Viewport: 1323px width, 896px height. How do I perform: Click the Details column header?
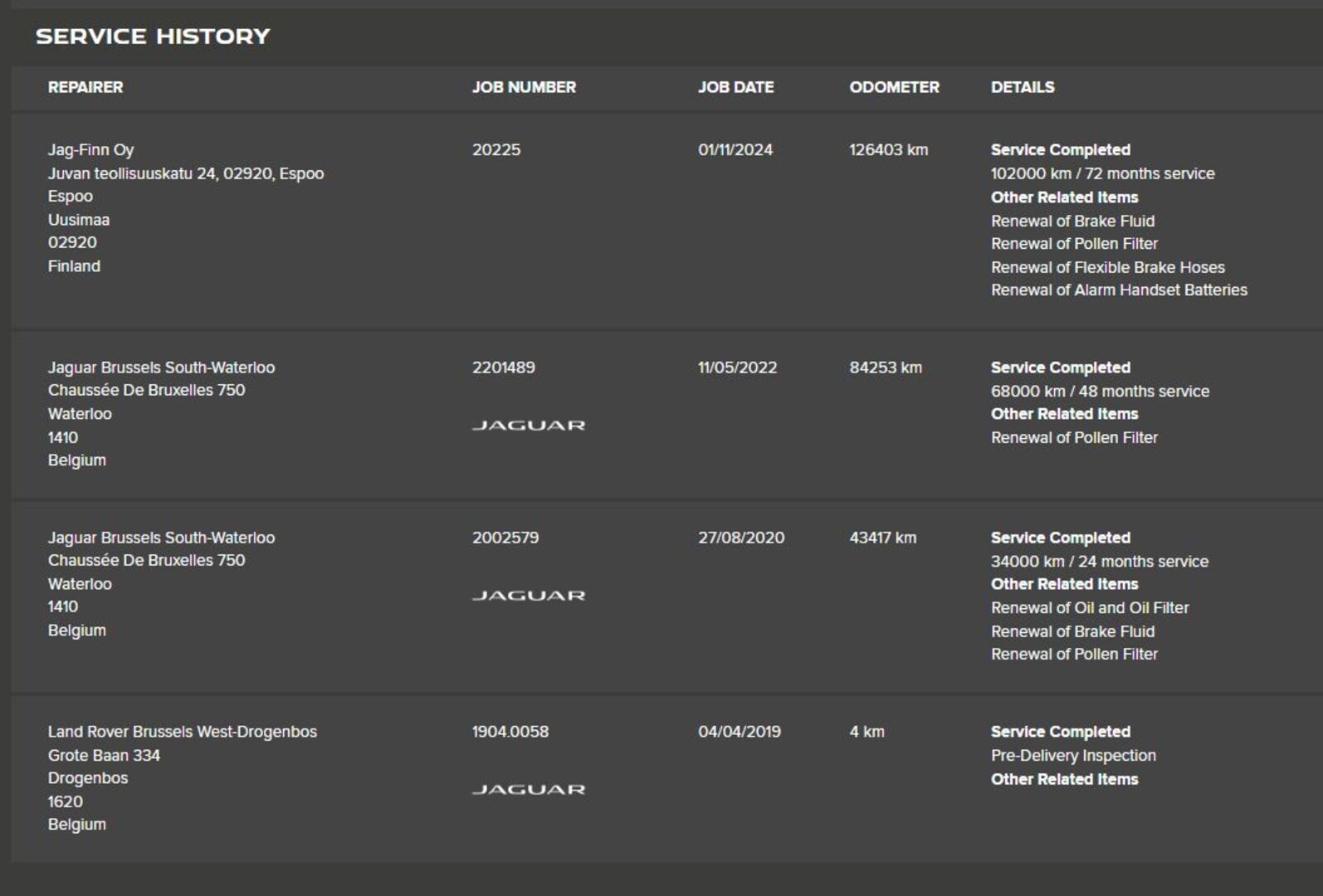point(1023,87)
